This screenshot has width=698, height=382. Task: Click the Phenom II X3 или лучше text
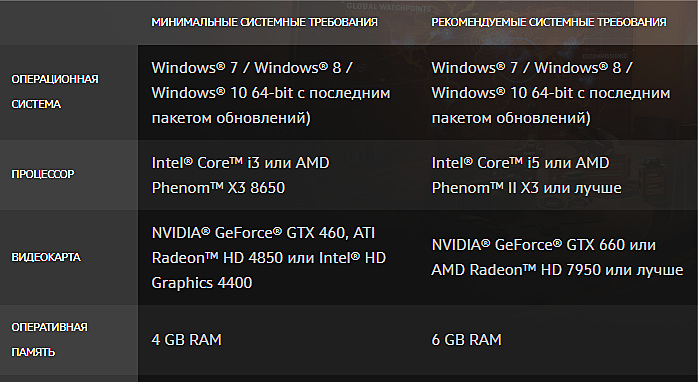click(x=527, y=188)
